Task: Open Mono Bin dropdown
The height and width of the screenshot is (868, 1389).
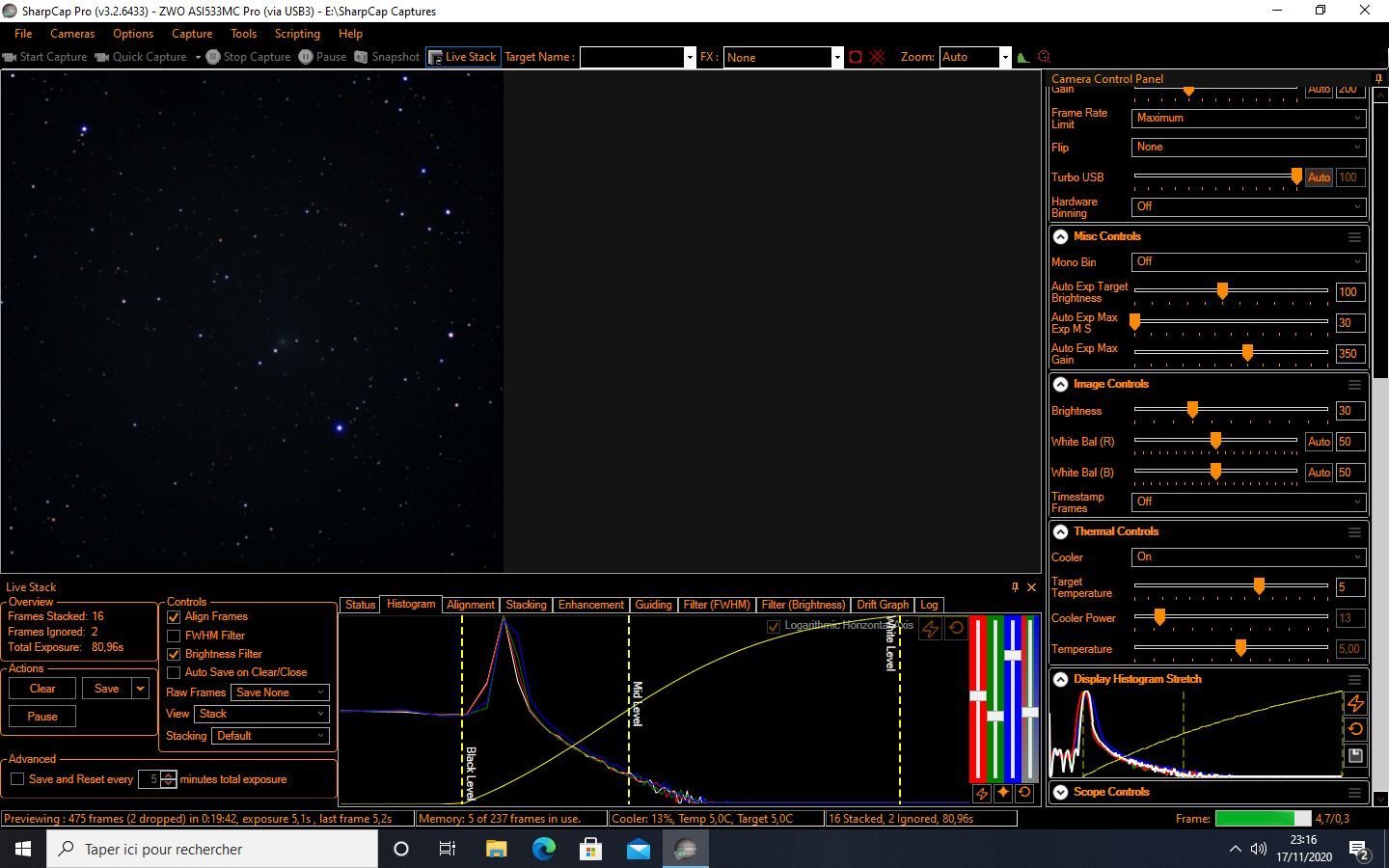Action: pyautogui.click(x=1248, y=261)
